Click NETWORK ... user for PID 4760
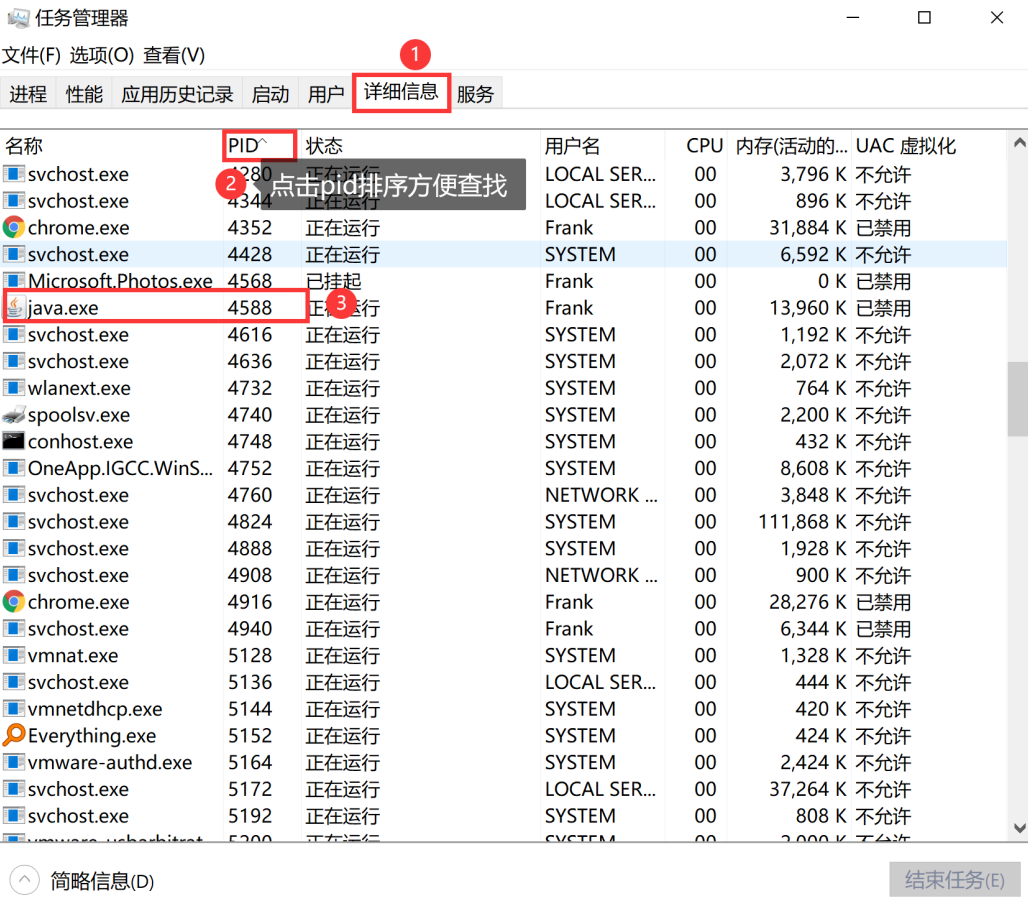Image resolution: width=1028 pixels, height=912 pixels. tap(601, 495)
